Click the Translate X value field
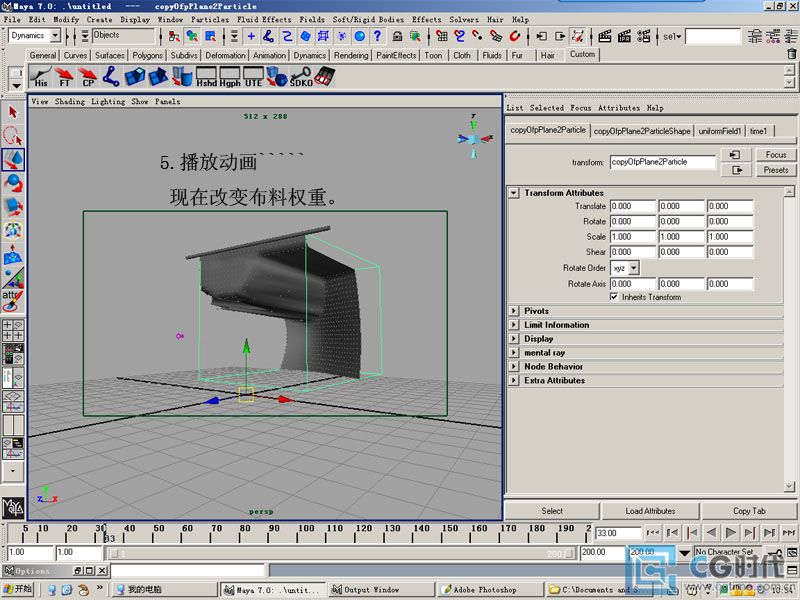 tap(632, 206)
